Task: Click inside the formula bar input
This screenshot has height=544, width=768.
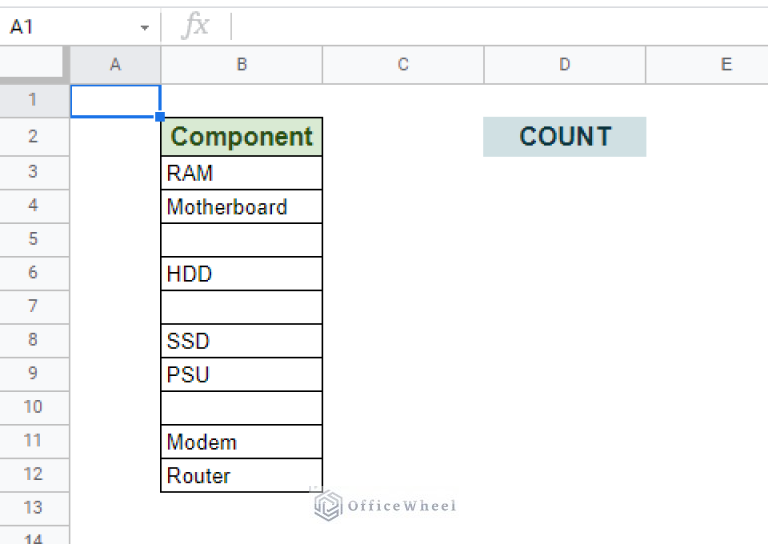Action: [499, 26]
